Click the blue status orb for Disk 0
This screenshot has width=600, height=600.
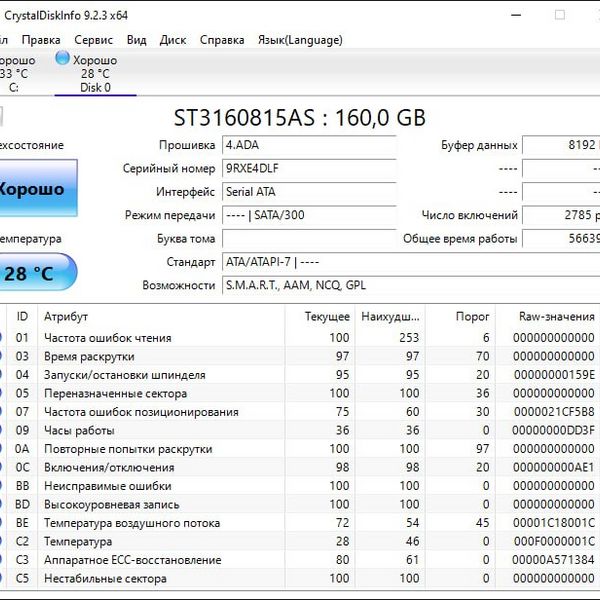(x=62, y=58)
